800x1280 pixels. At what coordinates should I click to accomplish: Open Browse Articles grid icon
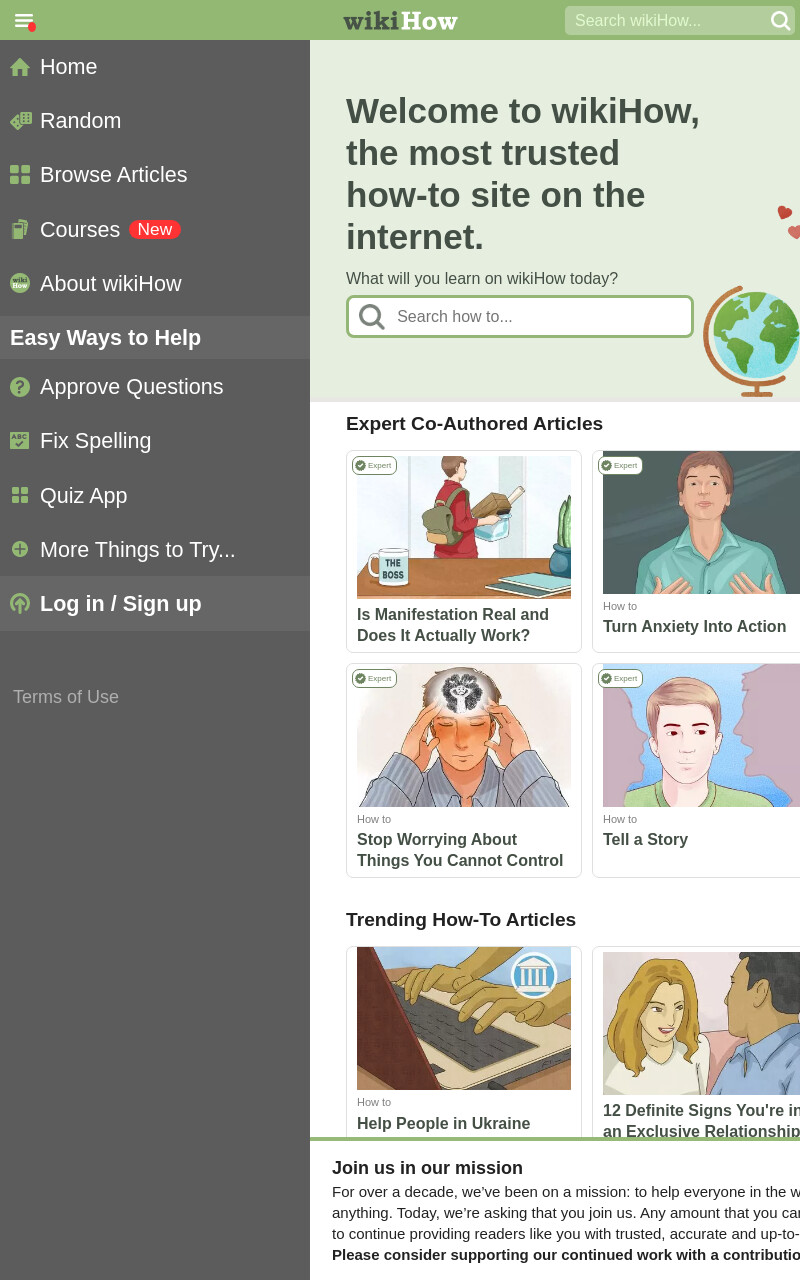point(20,175)
